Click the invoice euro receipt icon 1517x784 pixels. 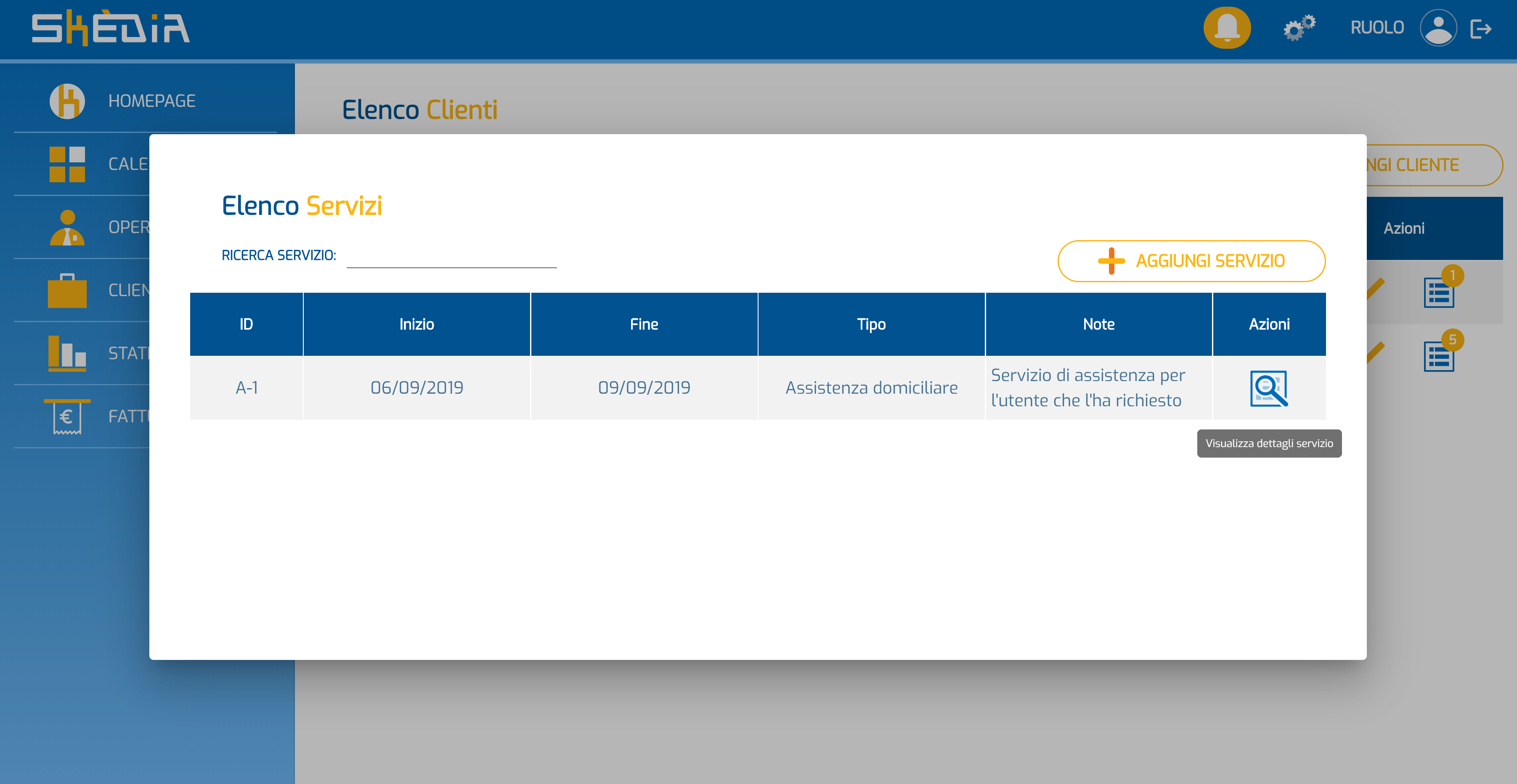coord(67,417)
